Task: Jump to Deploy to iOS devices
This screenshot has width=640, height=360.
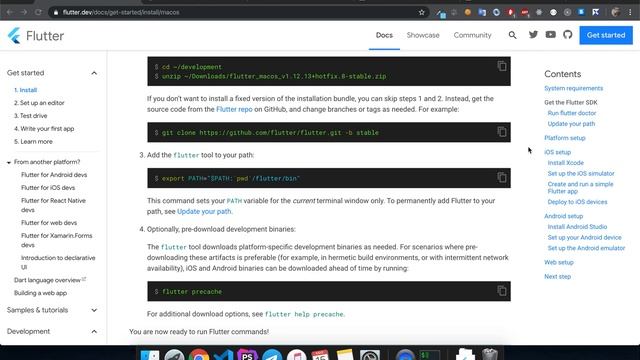Action: tap(578, 202)
